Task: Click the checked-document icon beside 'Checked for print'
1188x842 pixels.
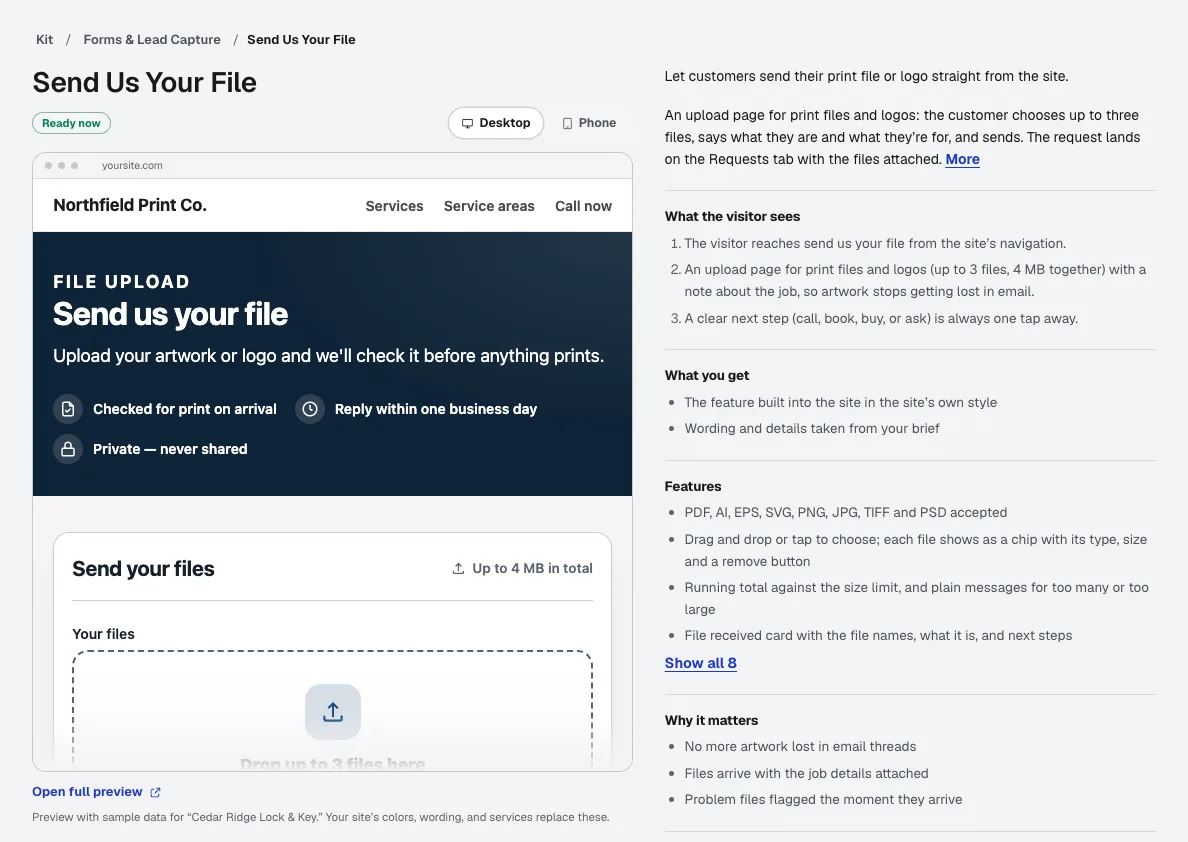Action: pyautogui.click(x=68, y=409)
